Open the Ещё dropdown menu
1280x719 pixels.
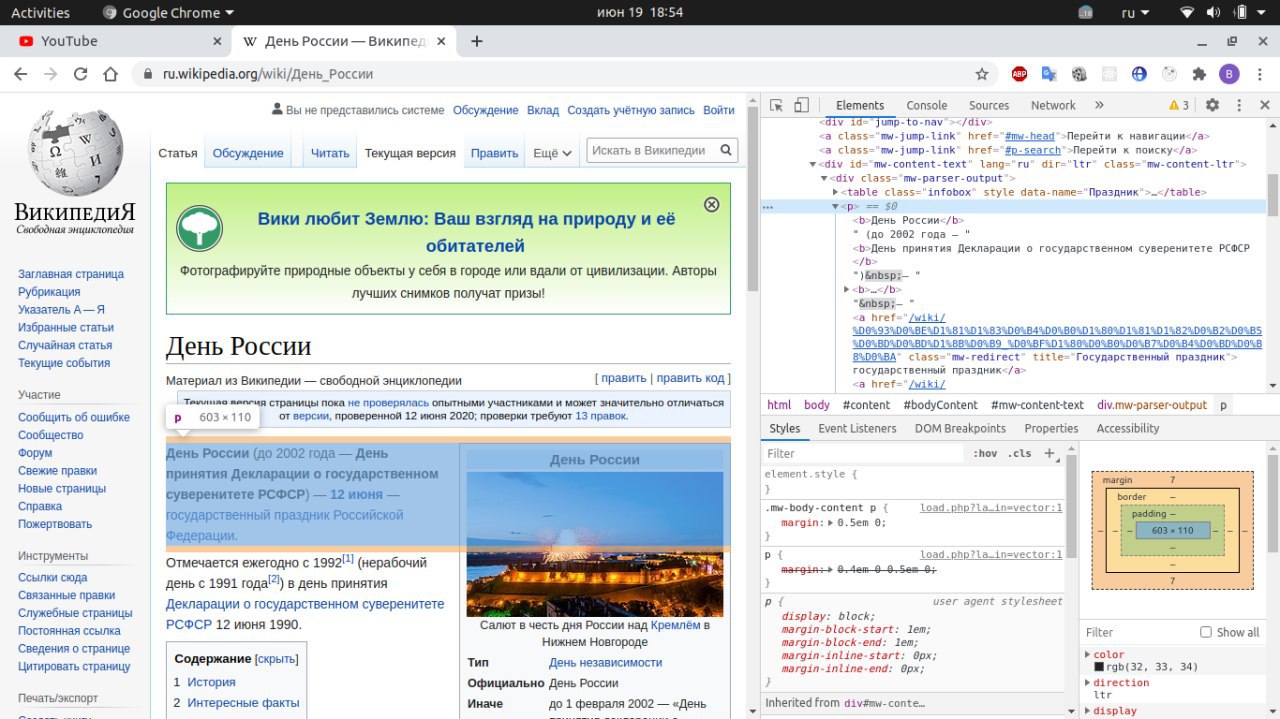552,153
